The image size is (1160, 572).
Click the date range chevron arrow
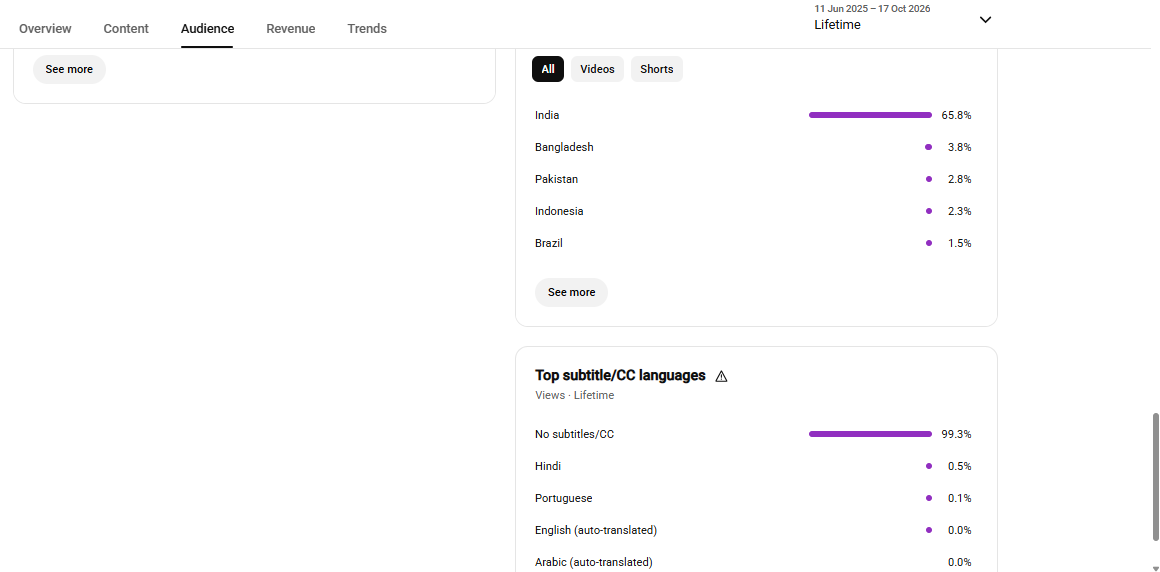pos(985,20)
